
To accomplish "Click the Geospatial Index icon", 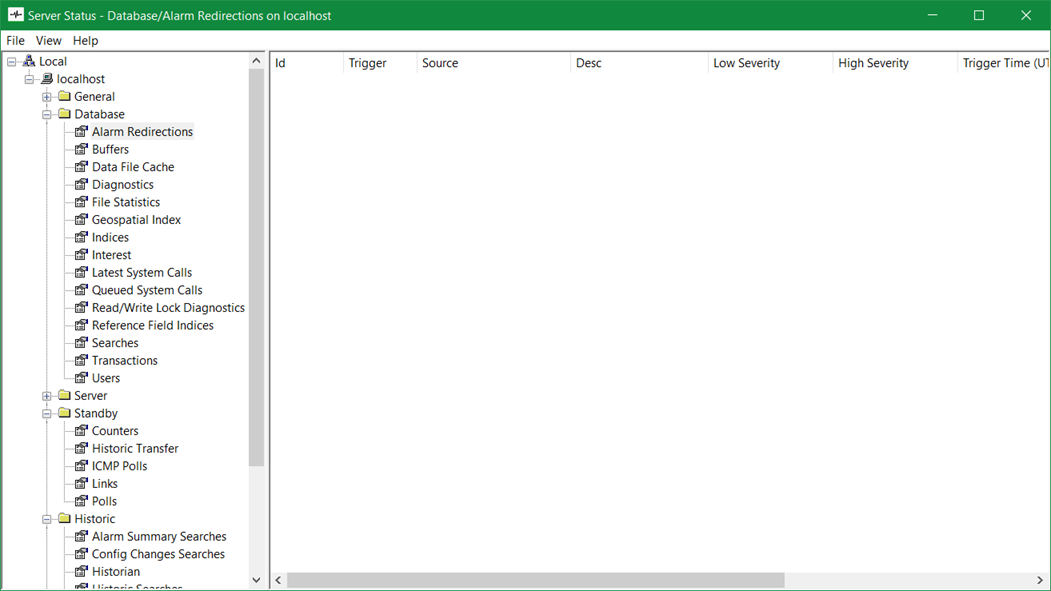I will pos(82,220).
